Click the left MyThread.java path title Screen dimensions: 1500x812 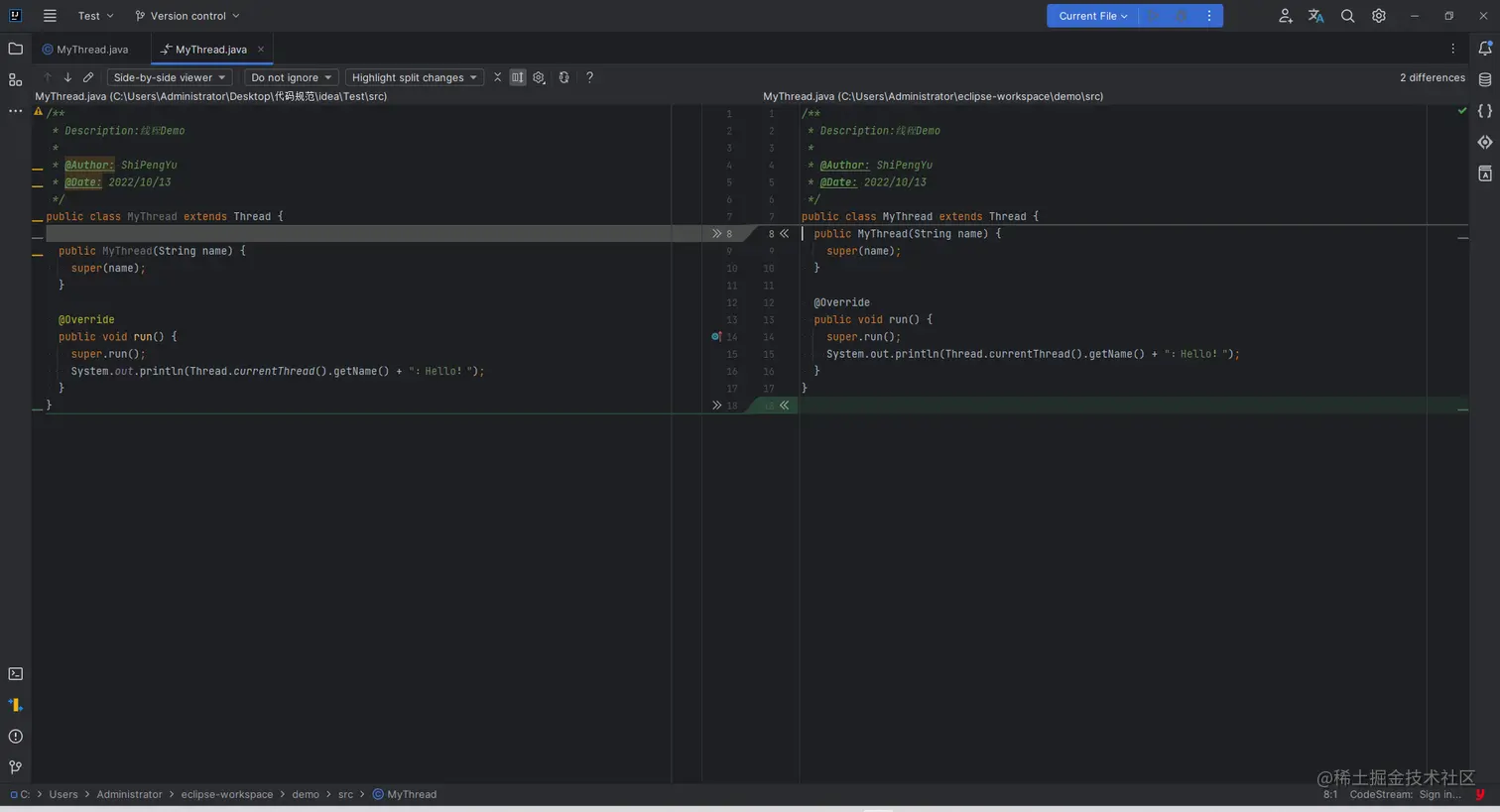coord(211,96)
